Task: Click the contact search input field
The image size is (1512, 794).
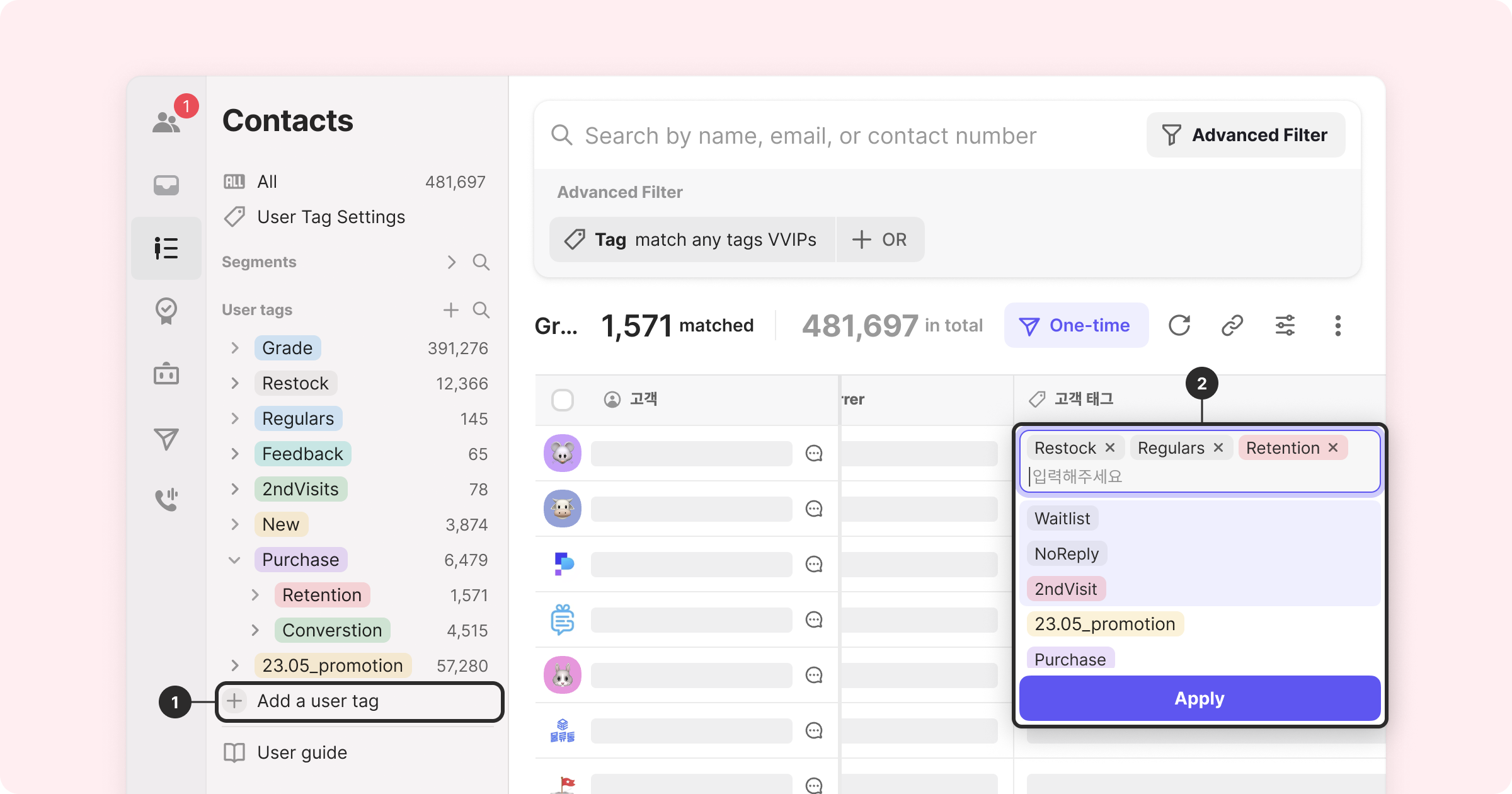Action: pyautogui.click(x=810, y=135)
